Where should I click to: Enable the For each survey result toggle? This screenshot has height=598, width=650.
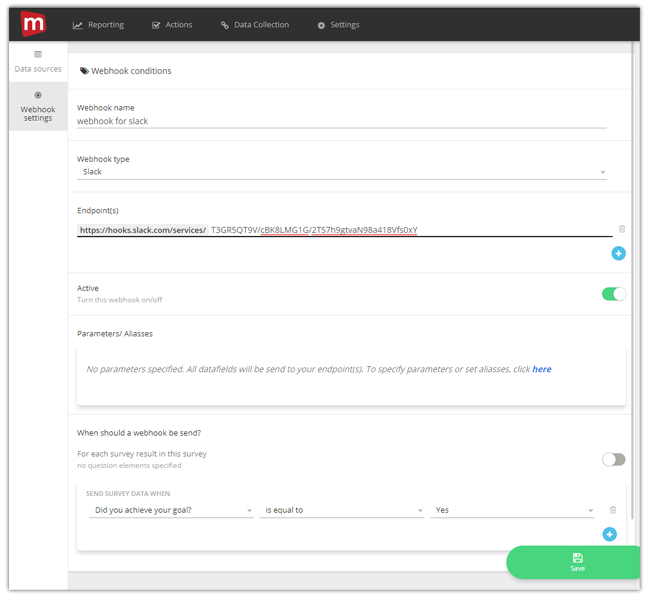click(613, 459)
